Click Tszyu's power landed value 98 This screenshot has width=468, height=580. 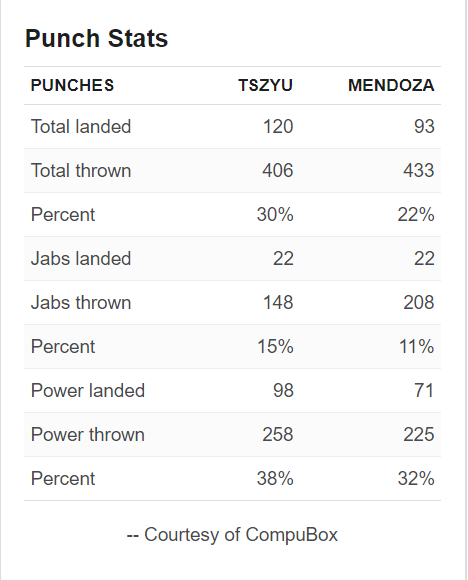[283, 391]
